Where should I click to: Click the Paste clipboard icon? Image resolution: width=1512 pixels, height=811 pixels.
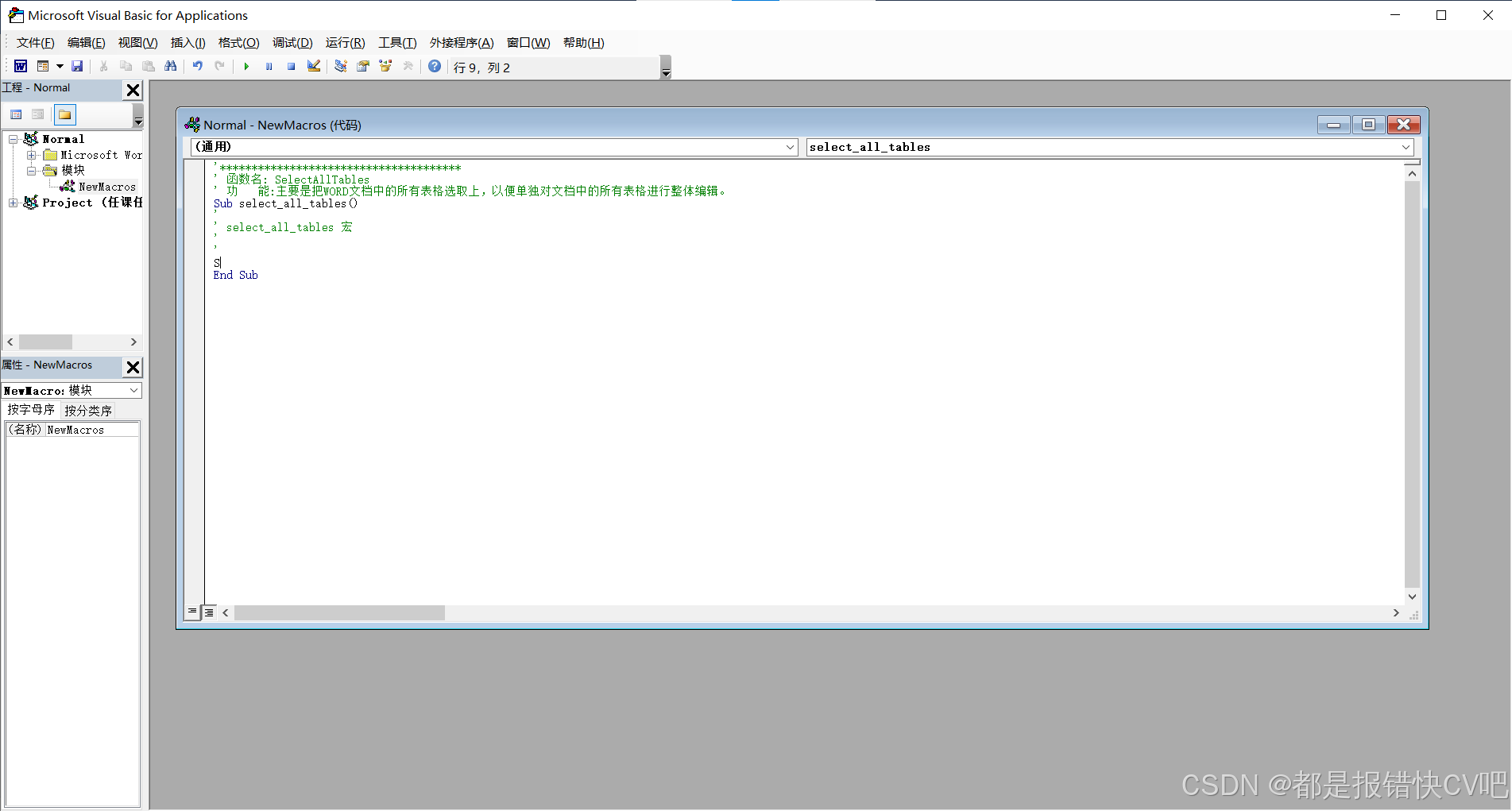point(148,67)
